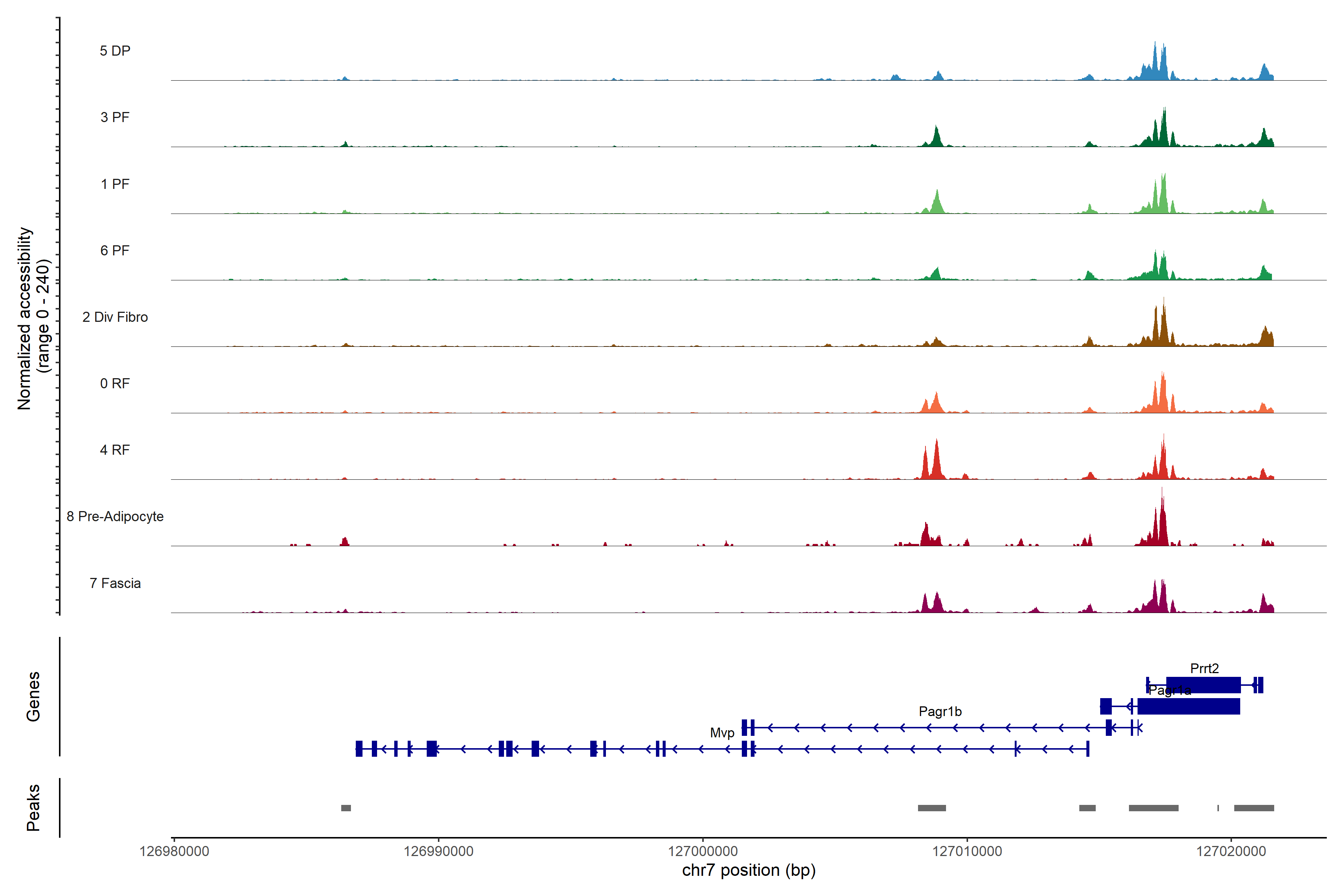Click the leftmost gray peak bar
1344x896 pixels.
tap(346, 808)
